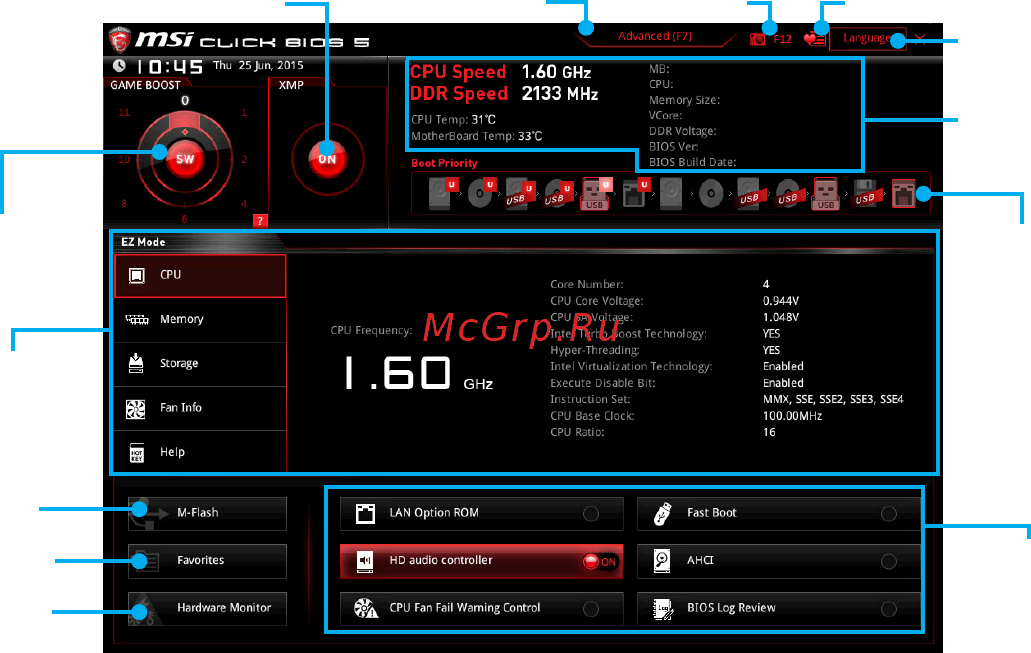This screenshot has height=653, width=1031.
Task: Take a screenshot with the F12 camera icon
Action: click(757, 39)
